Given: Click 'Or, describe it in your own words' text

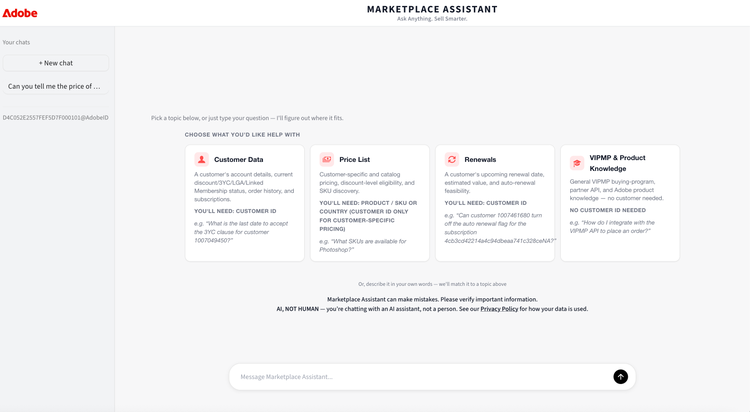Looking at the screenshot, I should [432, 284].
